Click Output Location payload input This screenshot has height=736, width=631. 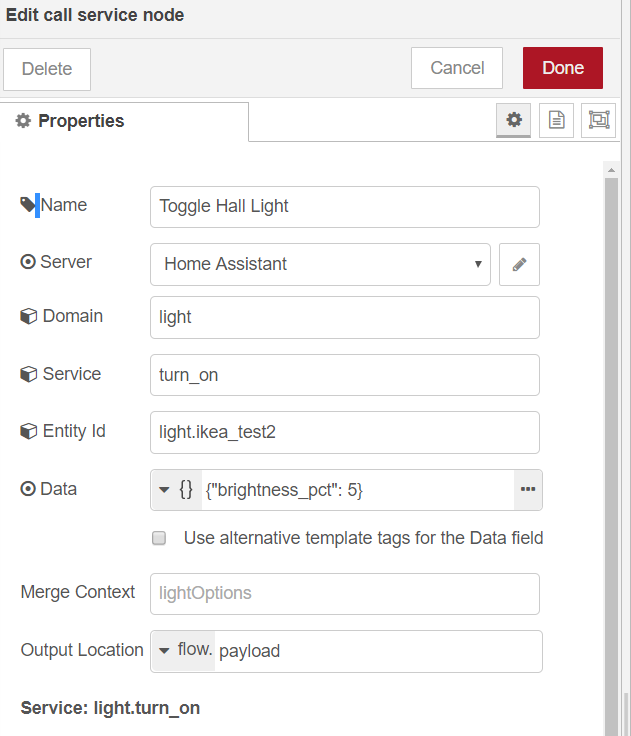(x=378, y=651)
